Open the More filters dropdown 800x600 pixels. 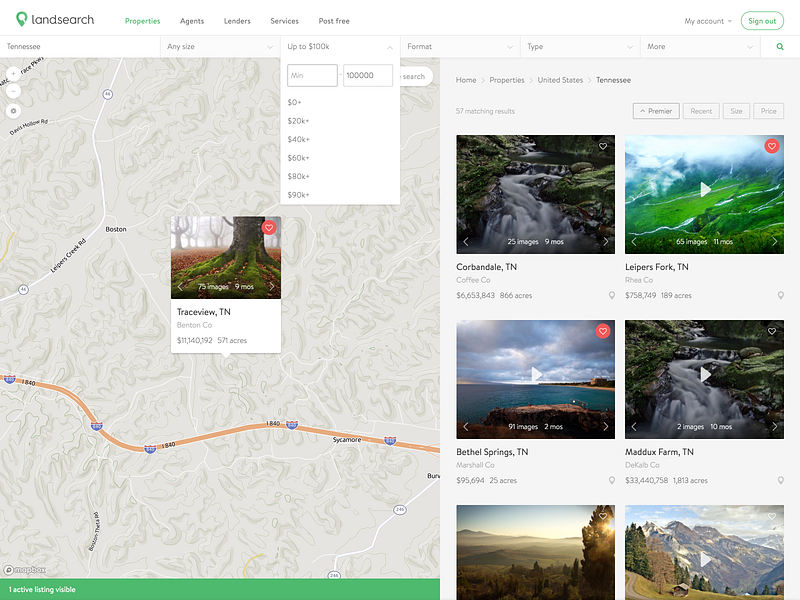pos(700,46)
